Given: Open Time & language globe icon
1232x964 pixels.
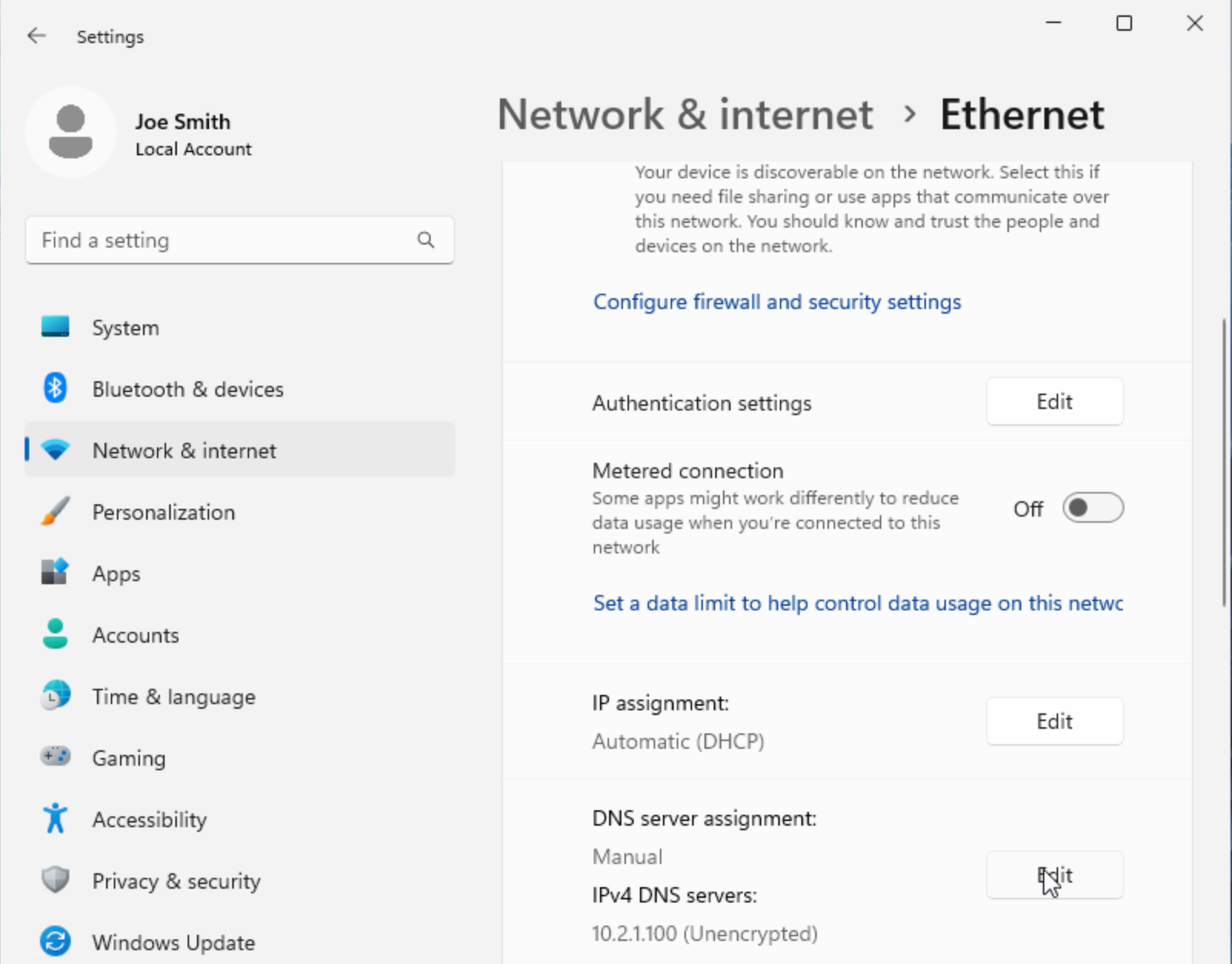Looking at the screenshot, I should 55,696.
